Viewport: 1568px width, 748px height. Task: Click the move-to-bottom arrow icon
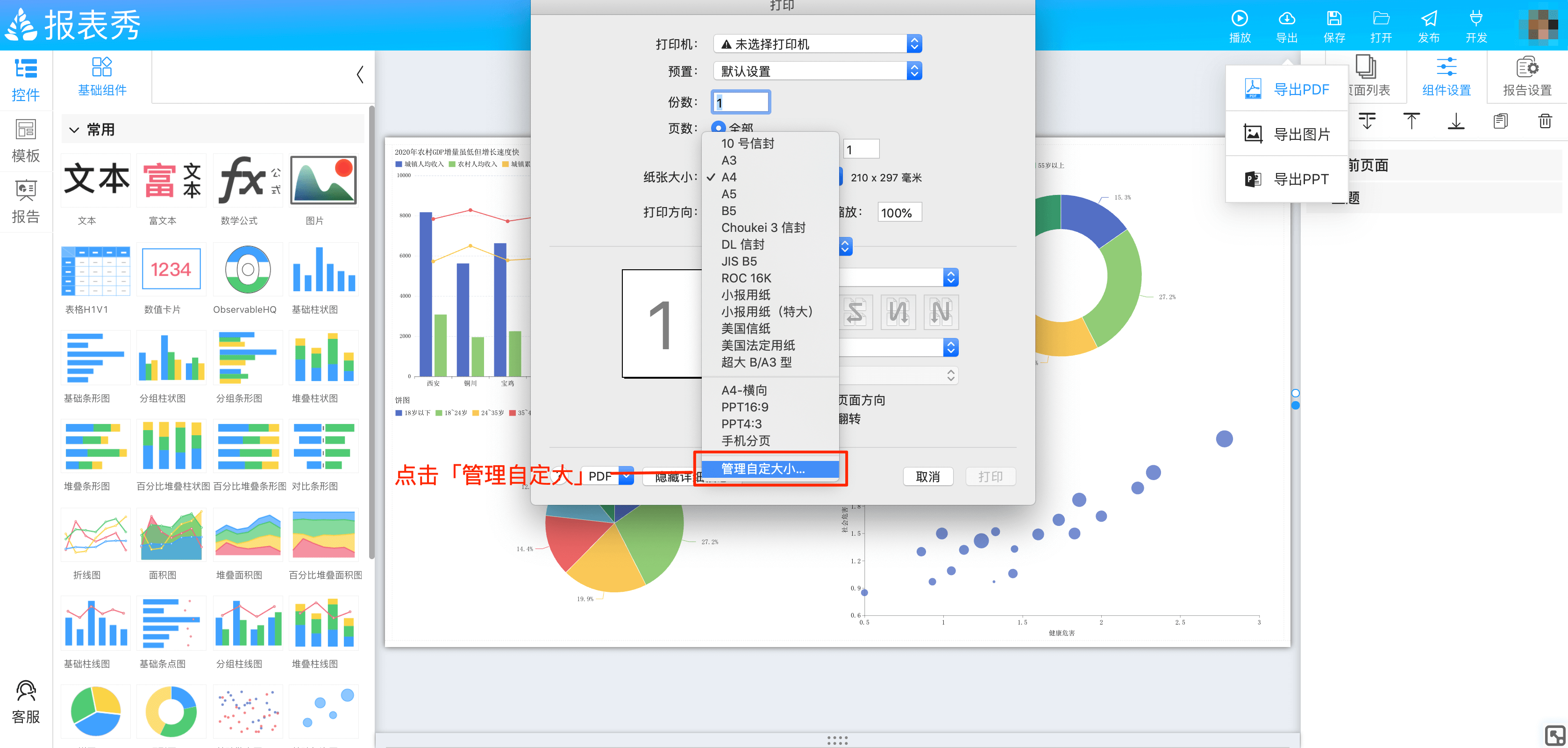click(1456, 121)
